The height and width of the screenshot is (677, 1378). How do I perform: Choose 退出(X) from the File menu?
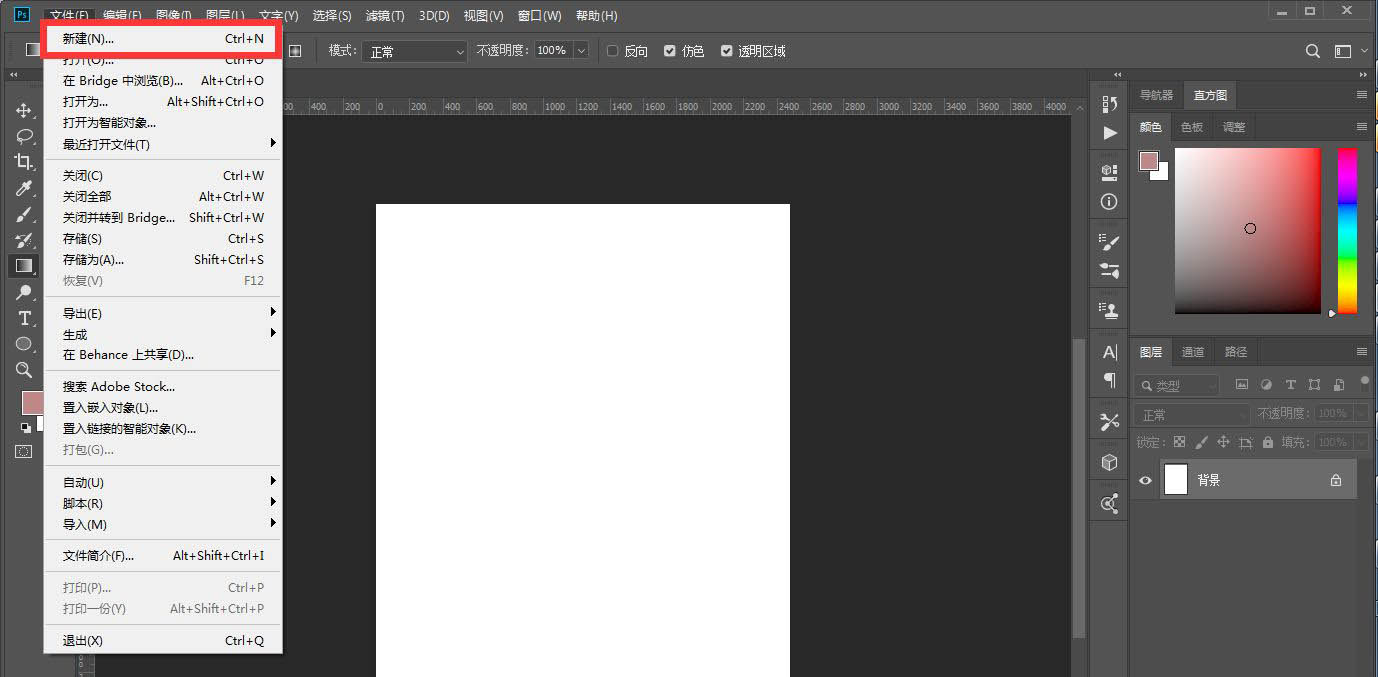163,641
